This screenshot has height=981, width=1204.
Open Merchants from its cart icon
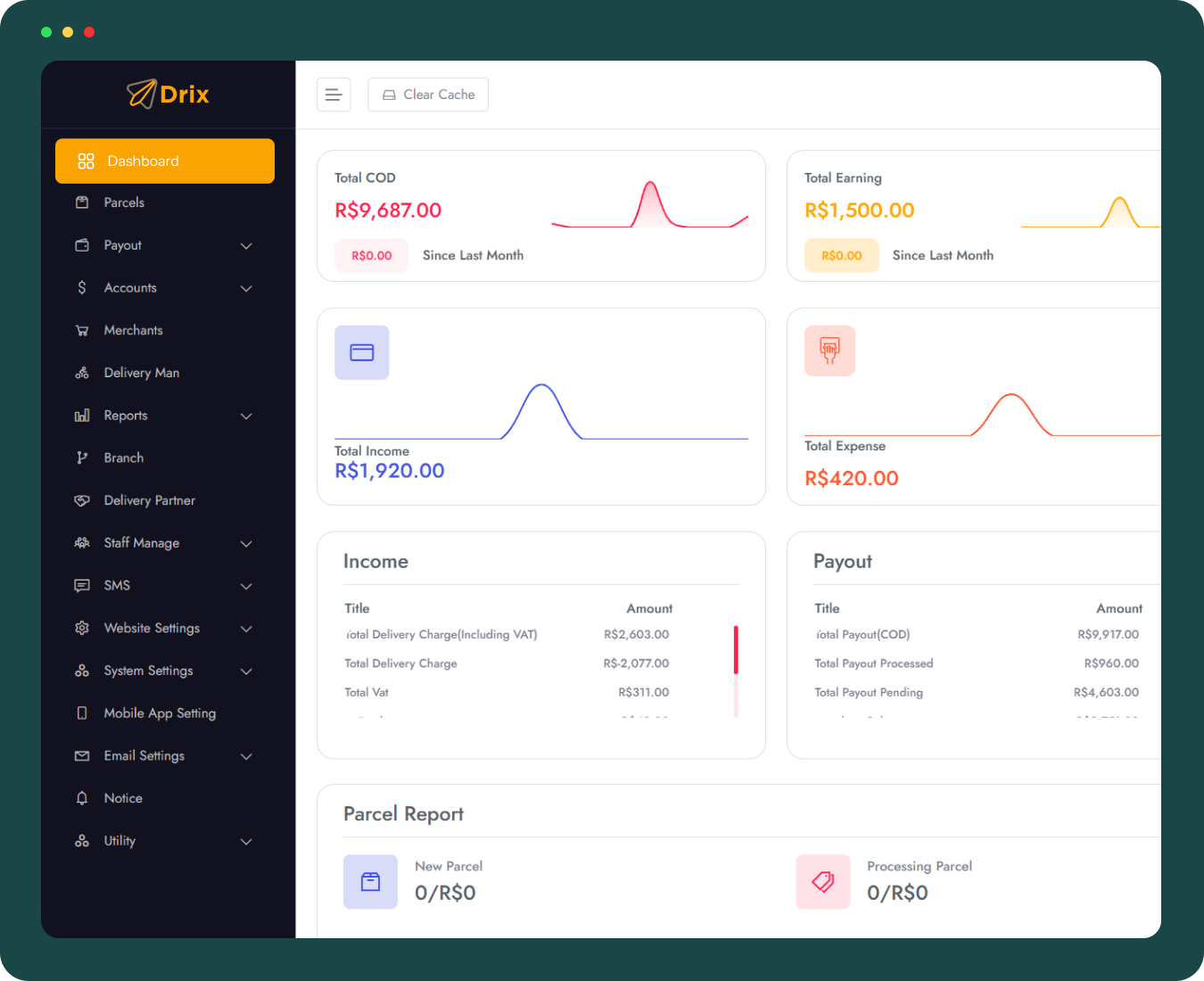[82, 330]
